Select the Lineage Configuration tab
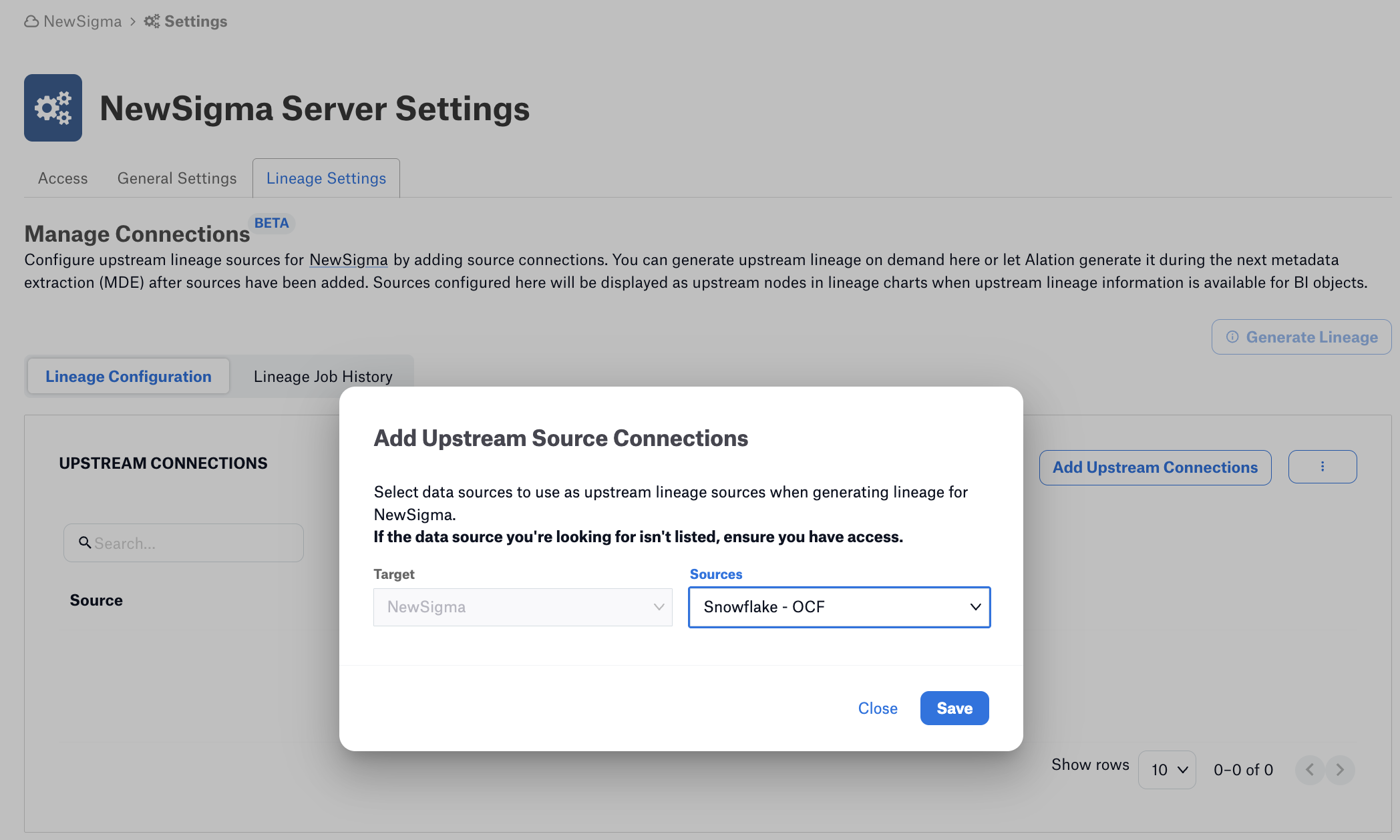 click(128, 377)
